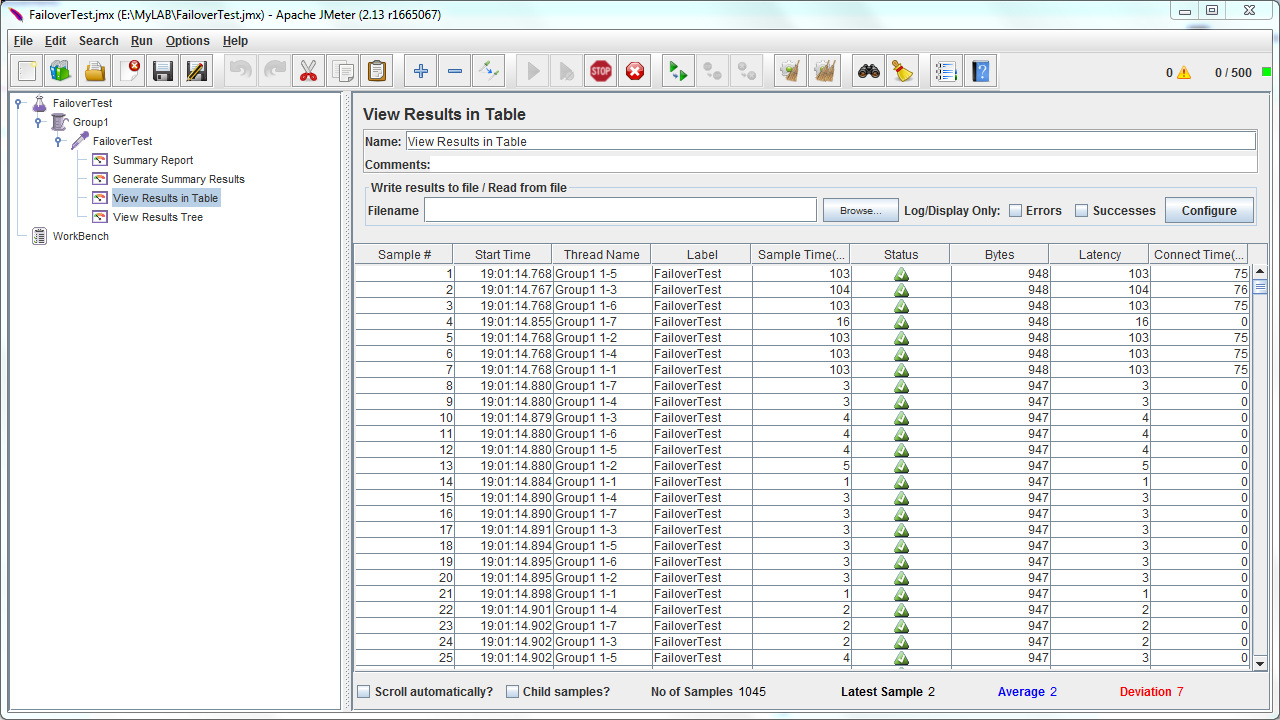This screenshot has width=1280, height=720.
Task: Click the Toggle enable/disable icon
Action: (489, 71)
